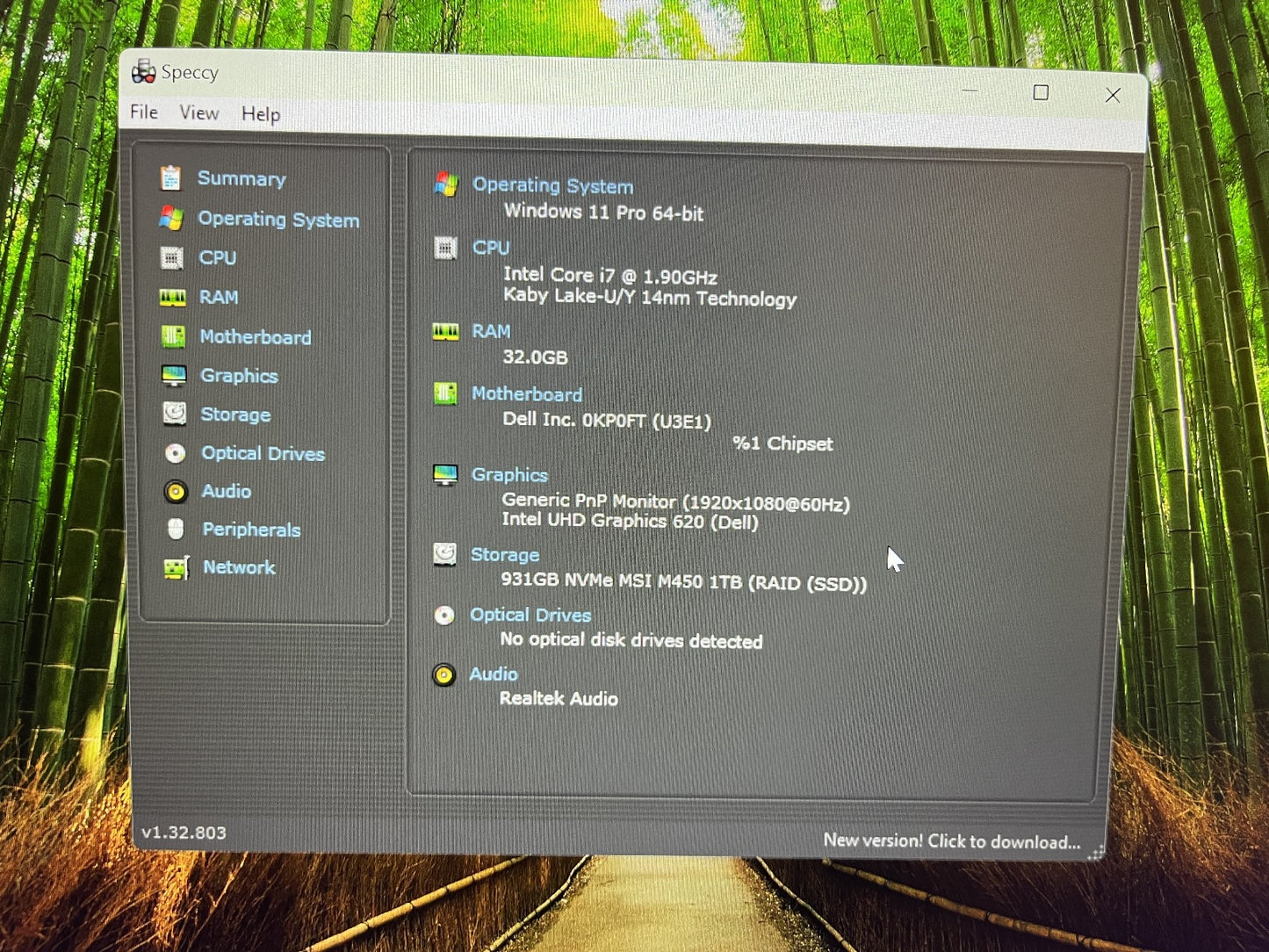Click 'Intel UHD Graphics 620 (Dell)' text

click(x=630, y=522)
